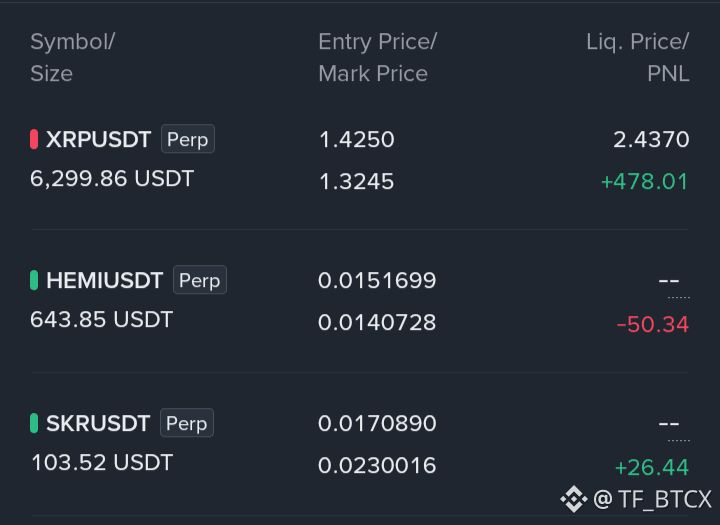Image resolution: width=720 pixels, height=525 pixels.
Task: Click the green long indicator beside SKRUSDT
Action: click(34, 423)
